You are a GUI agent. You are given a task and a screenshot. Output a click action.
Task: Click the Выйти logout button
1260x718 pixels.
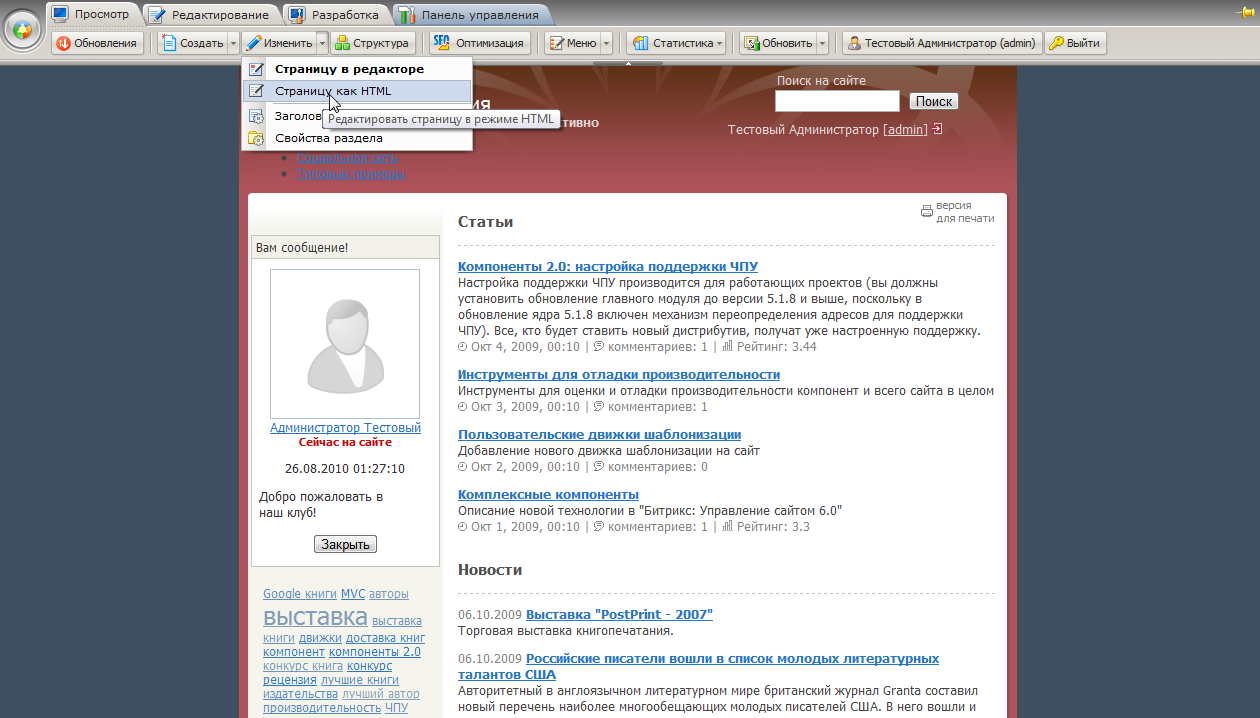(1076, 43)
